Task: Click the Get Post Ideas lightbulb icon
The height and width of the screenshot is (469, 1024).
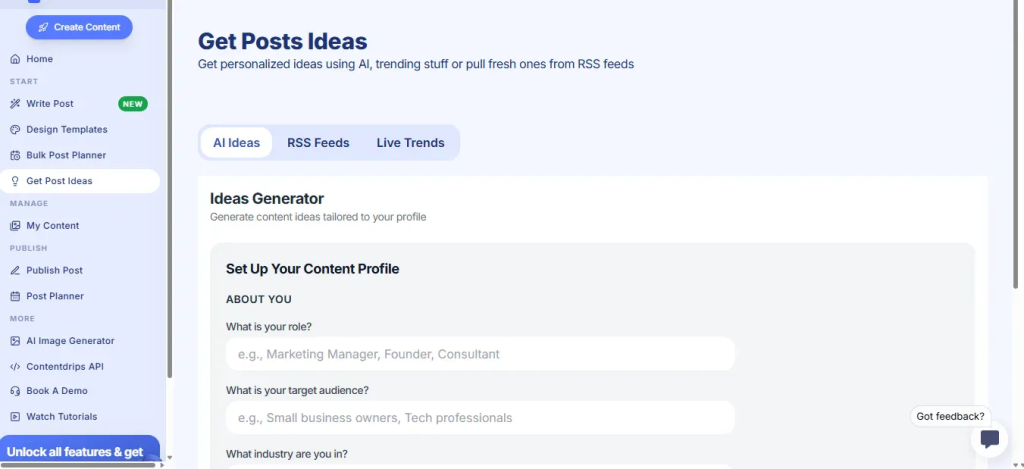Action: (x=15, y=181)
